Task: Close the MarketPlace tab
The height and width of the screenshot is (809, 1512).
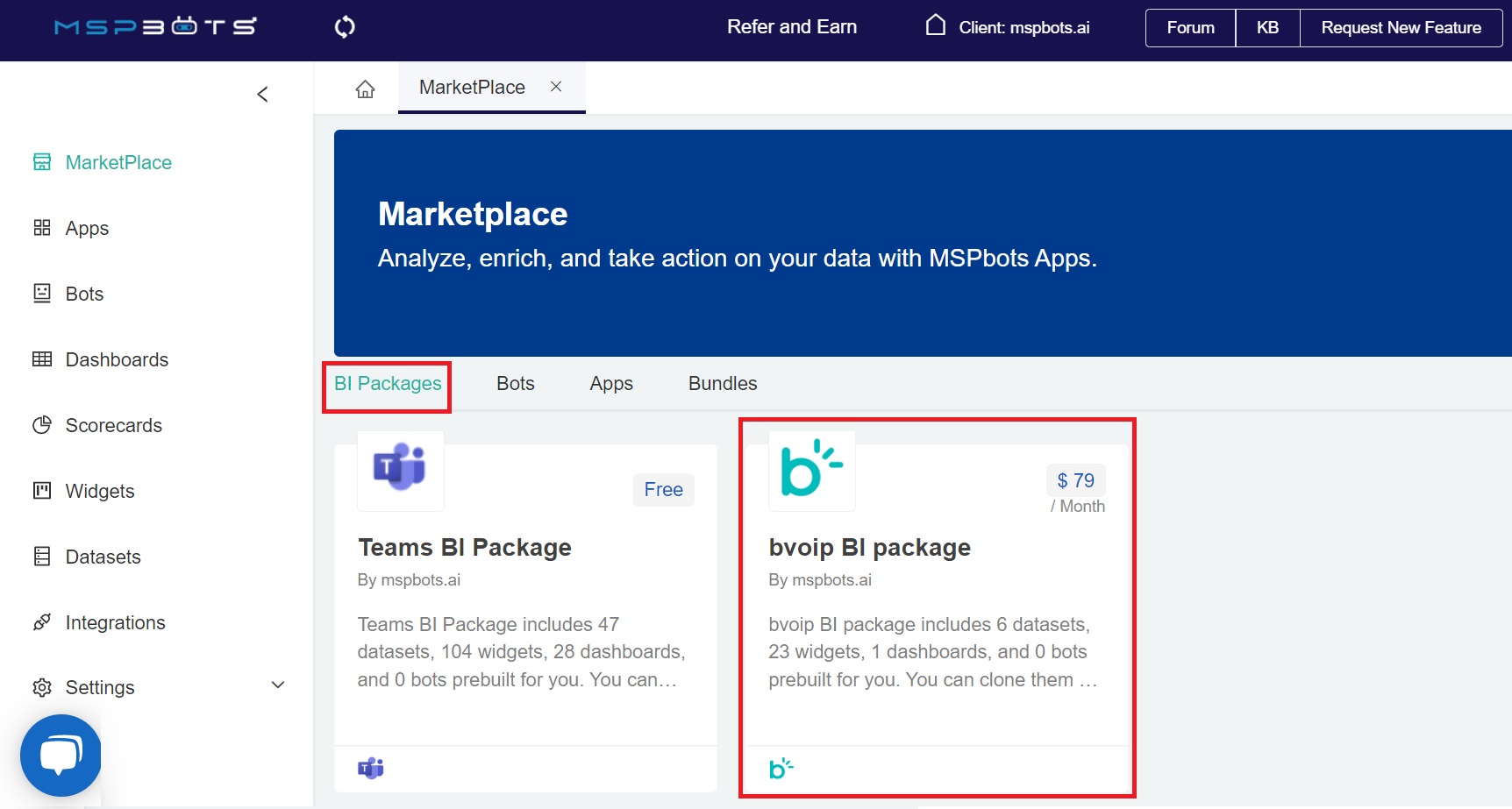Action: point(555,86)
